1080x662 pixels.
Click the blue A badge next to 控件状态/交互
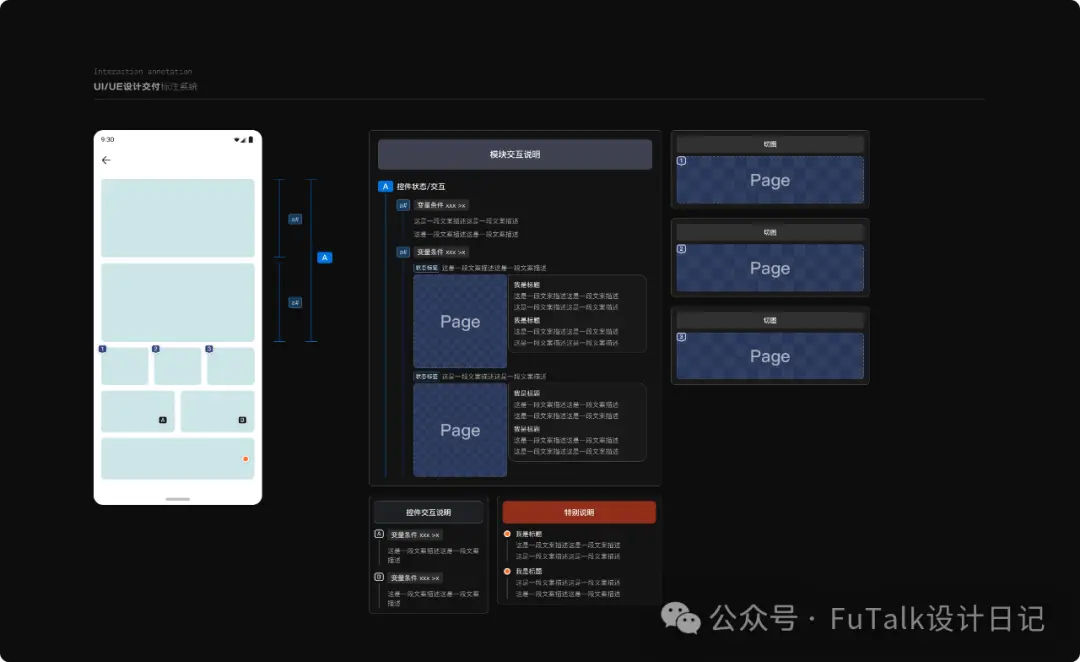click(x=385, y=187)
